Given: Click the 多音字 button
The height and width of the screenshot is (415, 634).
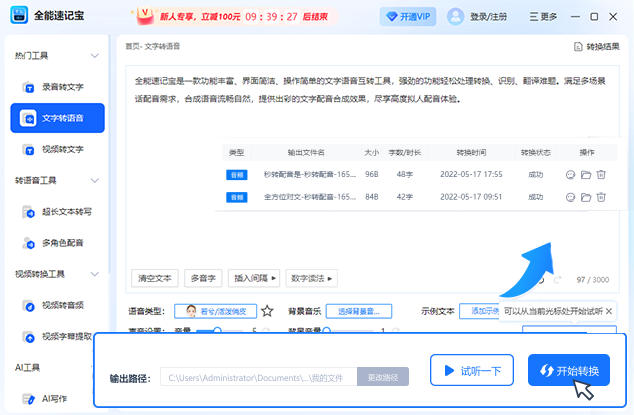Looking at the screenshot, I should 203,278.
